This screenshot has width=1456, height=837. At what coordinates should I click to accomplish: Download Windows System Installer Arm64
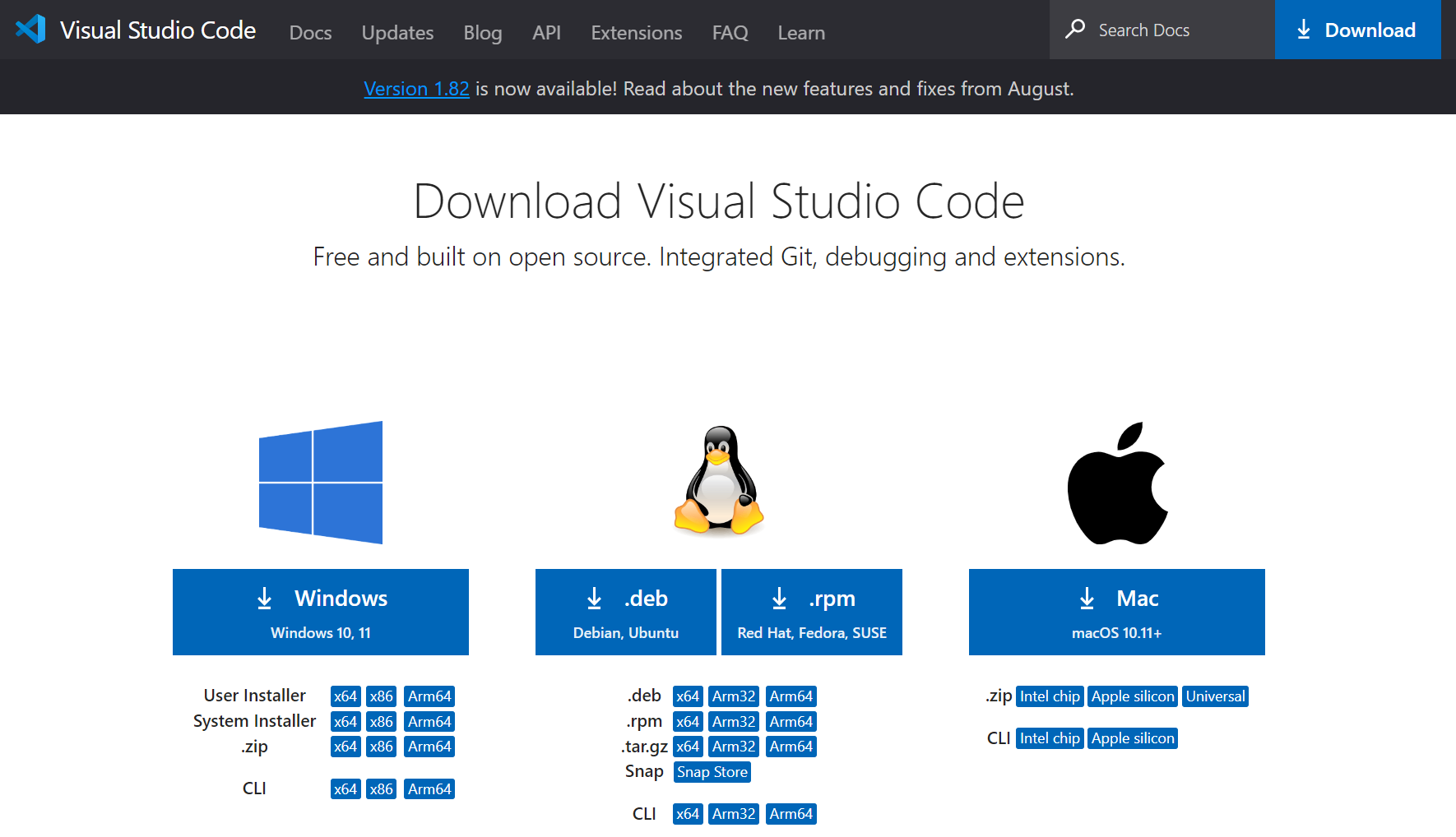pos(429,722)
